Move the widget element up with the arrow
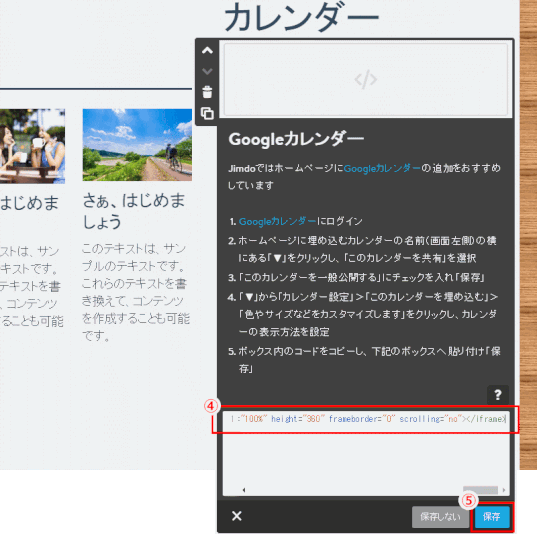The height and width of the screenshot is (534, 537). [207, 51]
